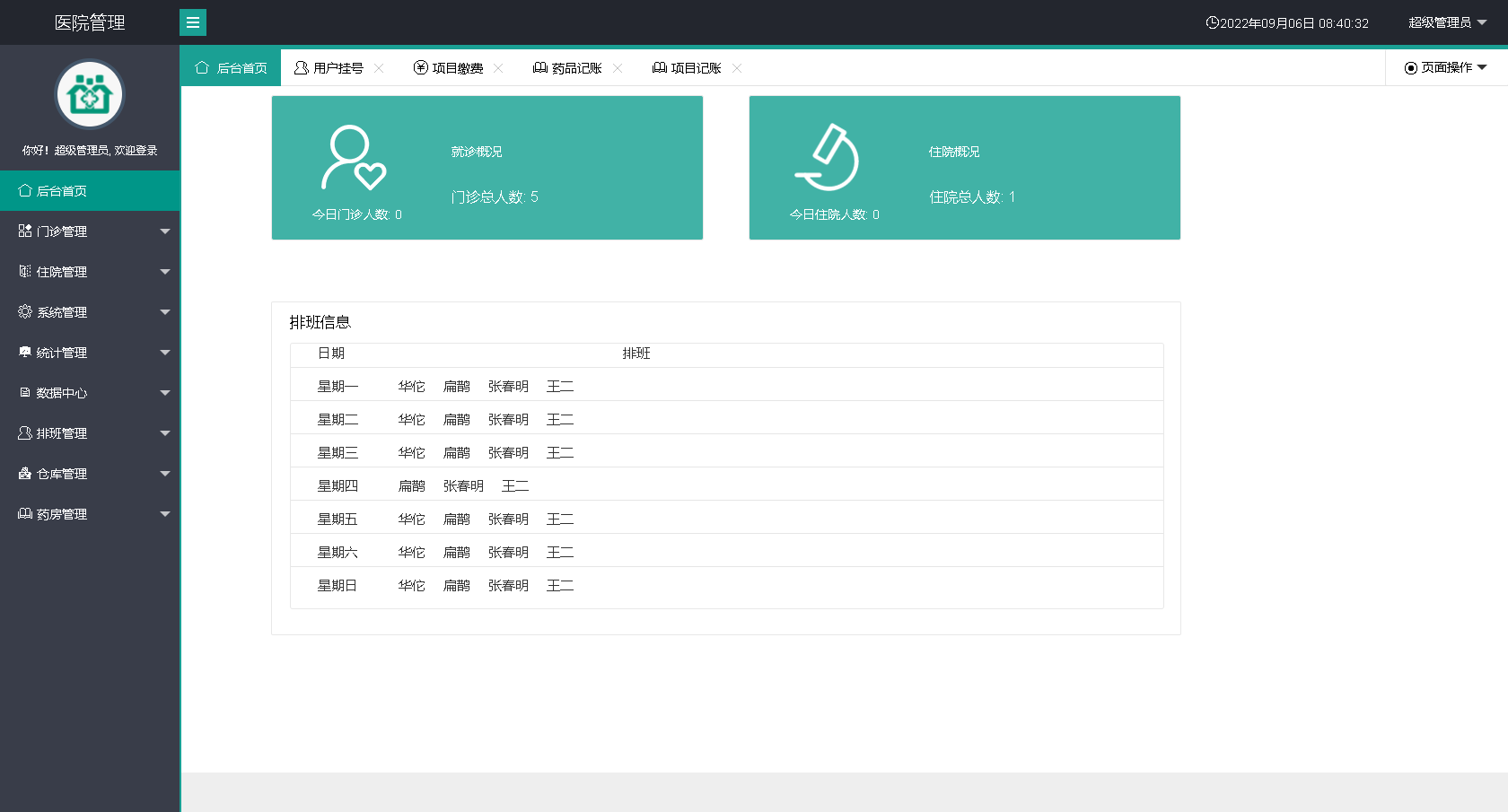
Task: Click the person icon on 用户挂号 tab
Action: tap(302, 67)
